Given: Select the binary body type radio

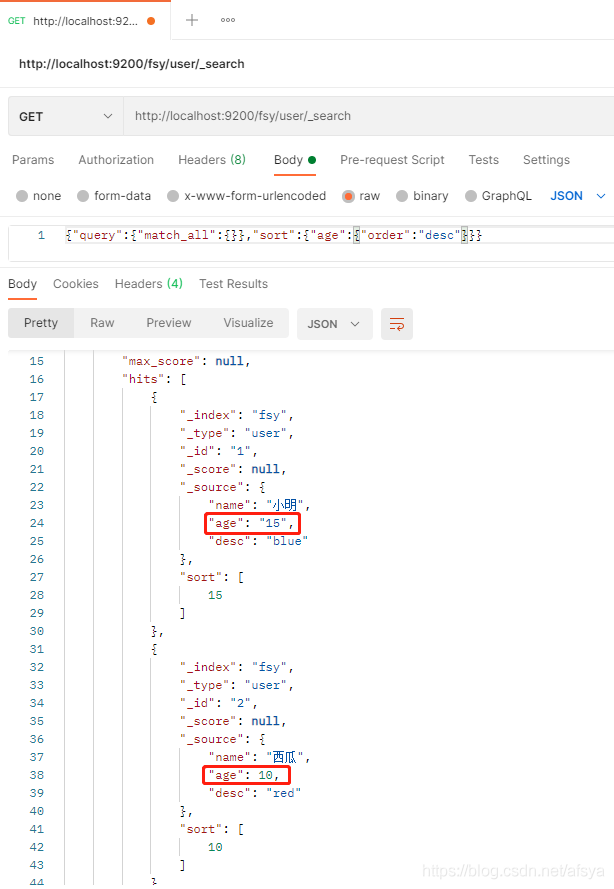Looking at the screenshot, I should point(402,196).
